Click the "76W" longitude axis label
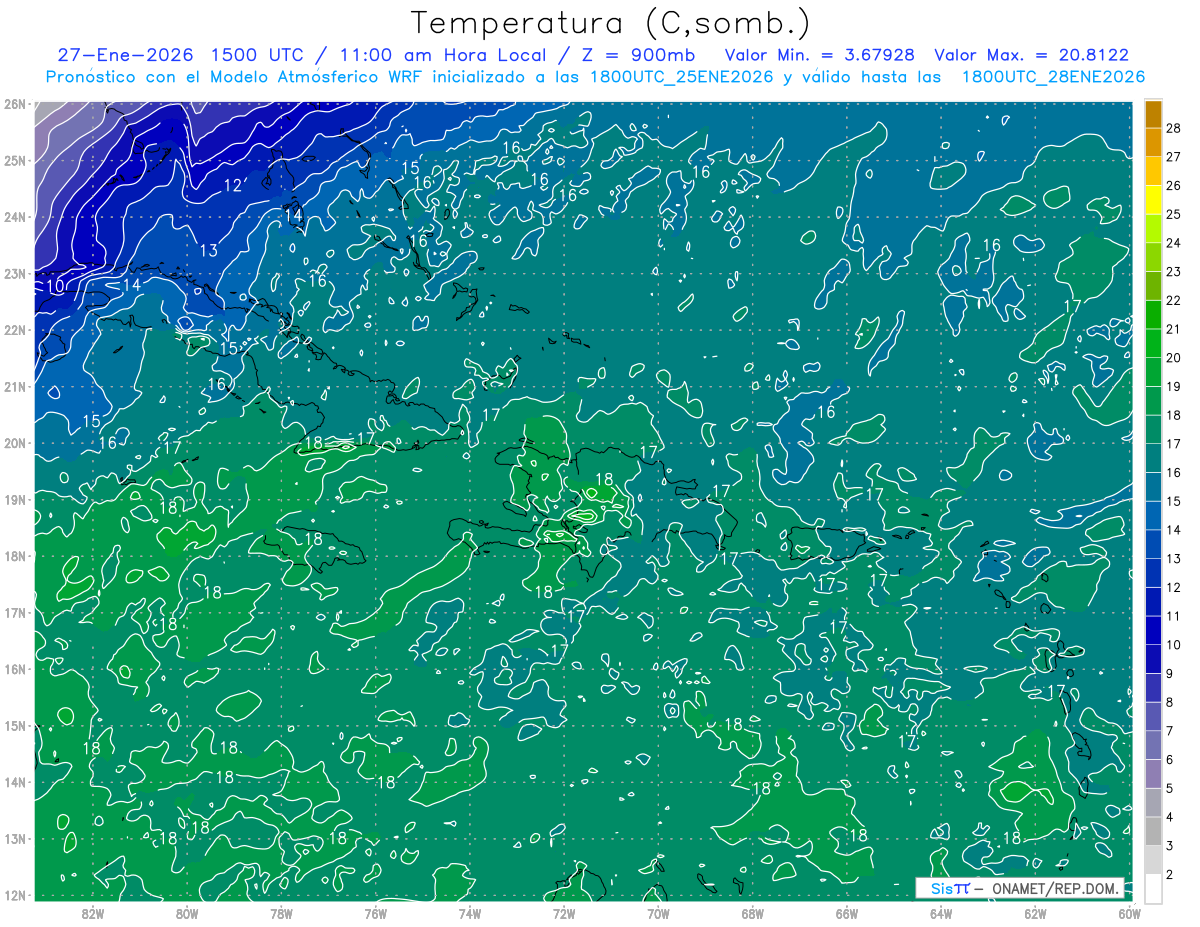Viewport: 1200px width, 927px height. click(375, 912)
